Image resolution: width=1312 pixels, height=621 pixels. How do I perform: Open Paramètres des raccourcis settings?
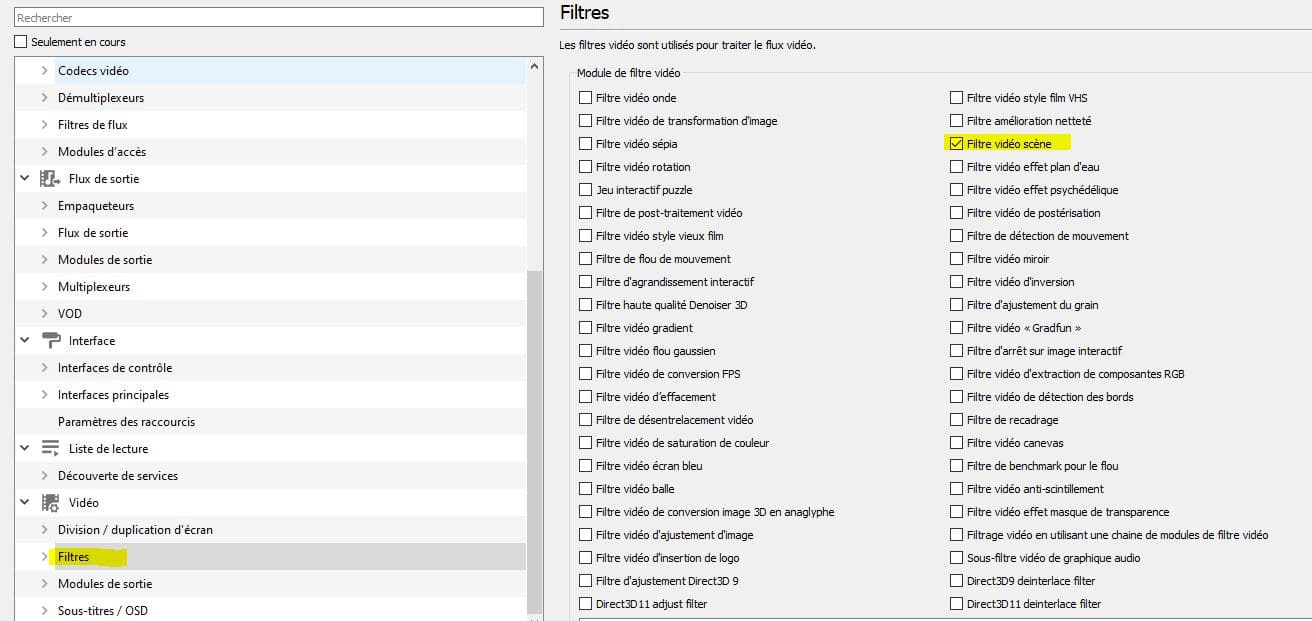[126, 422]
